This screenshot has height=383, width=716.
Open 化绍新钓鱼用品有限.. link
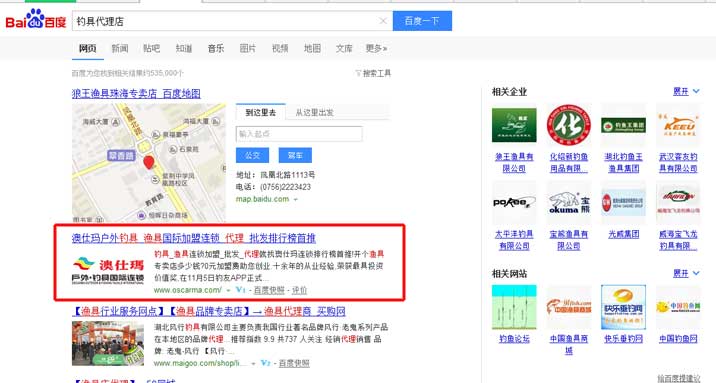569,163
